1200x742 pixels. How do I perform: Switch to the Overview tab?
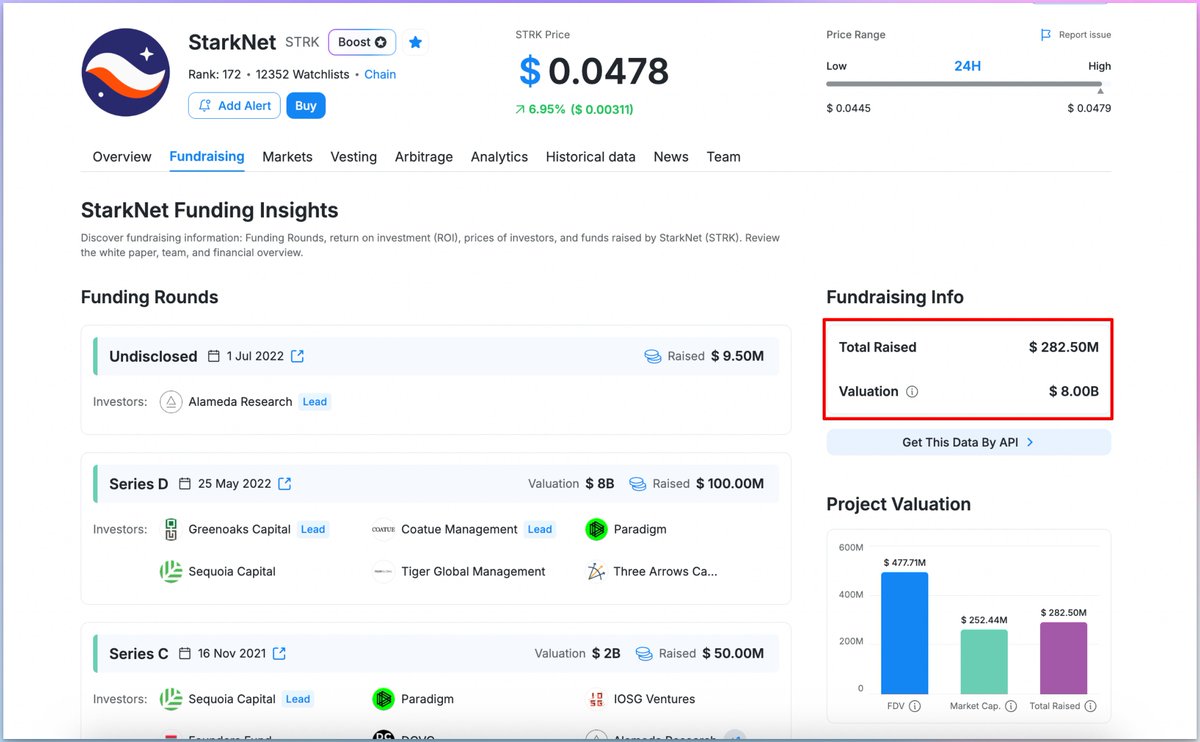(122, 157)
